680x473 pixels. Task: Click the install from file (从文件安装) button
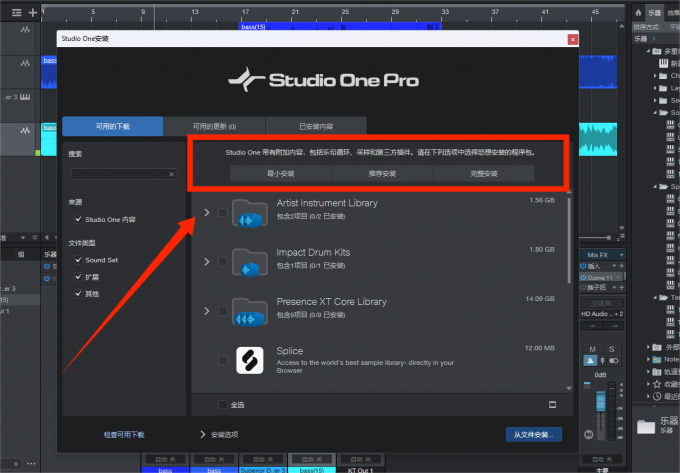533,435
